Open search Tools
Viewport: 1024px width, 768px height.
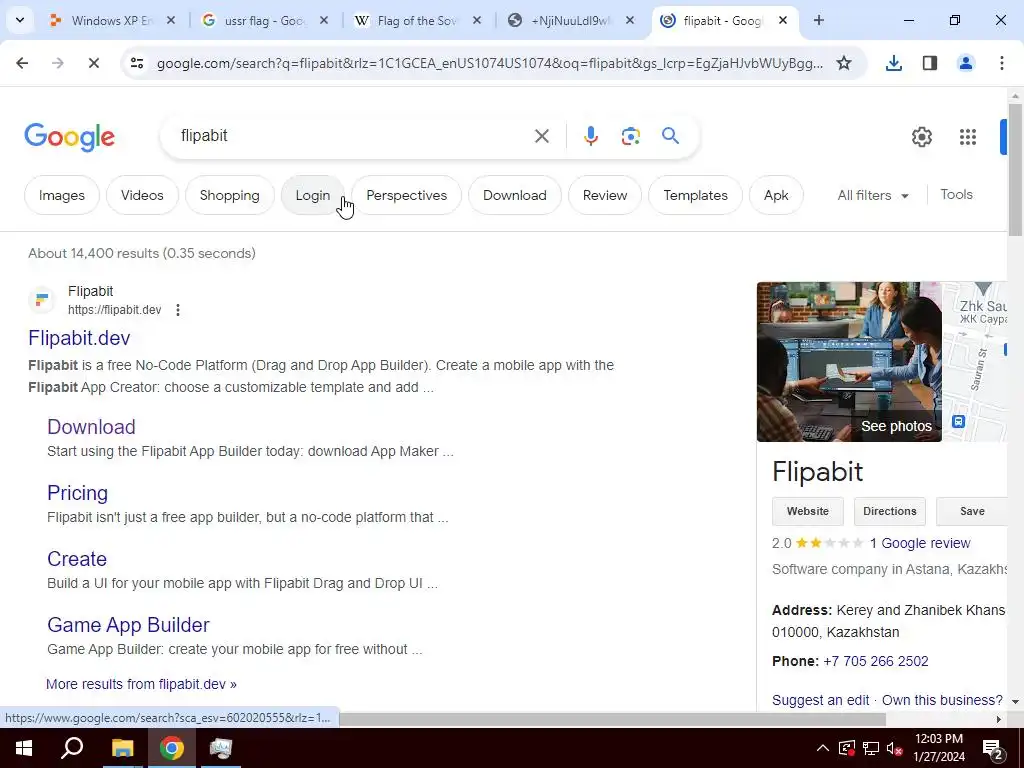[x=956, y=195]
